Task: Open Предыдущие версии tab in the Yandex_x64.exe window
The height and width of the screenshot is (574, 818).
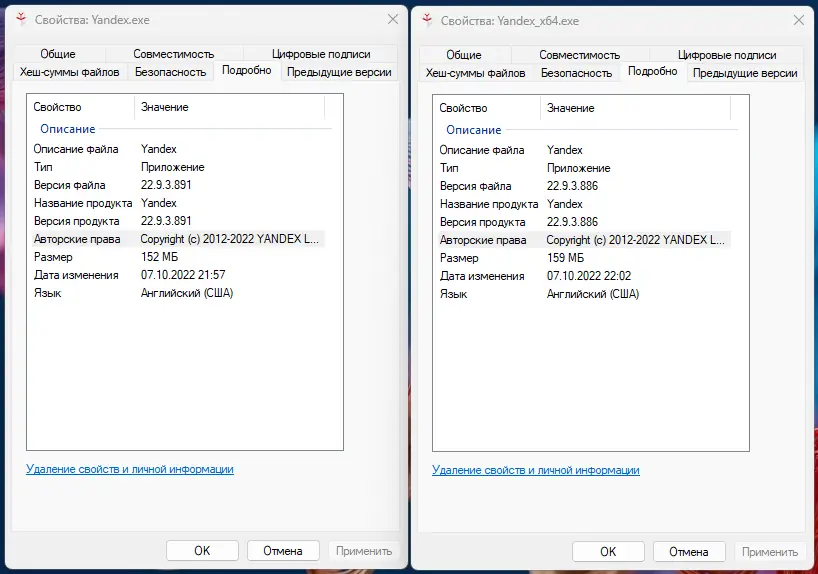Action: [745, 73]
